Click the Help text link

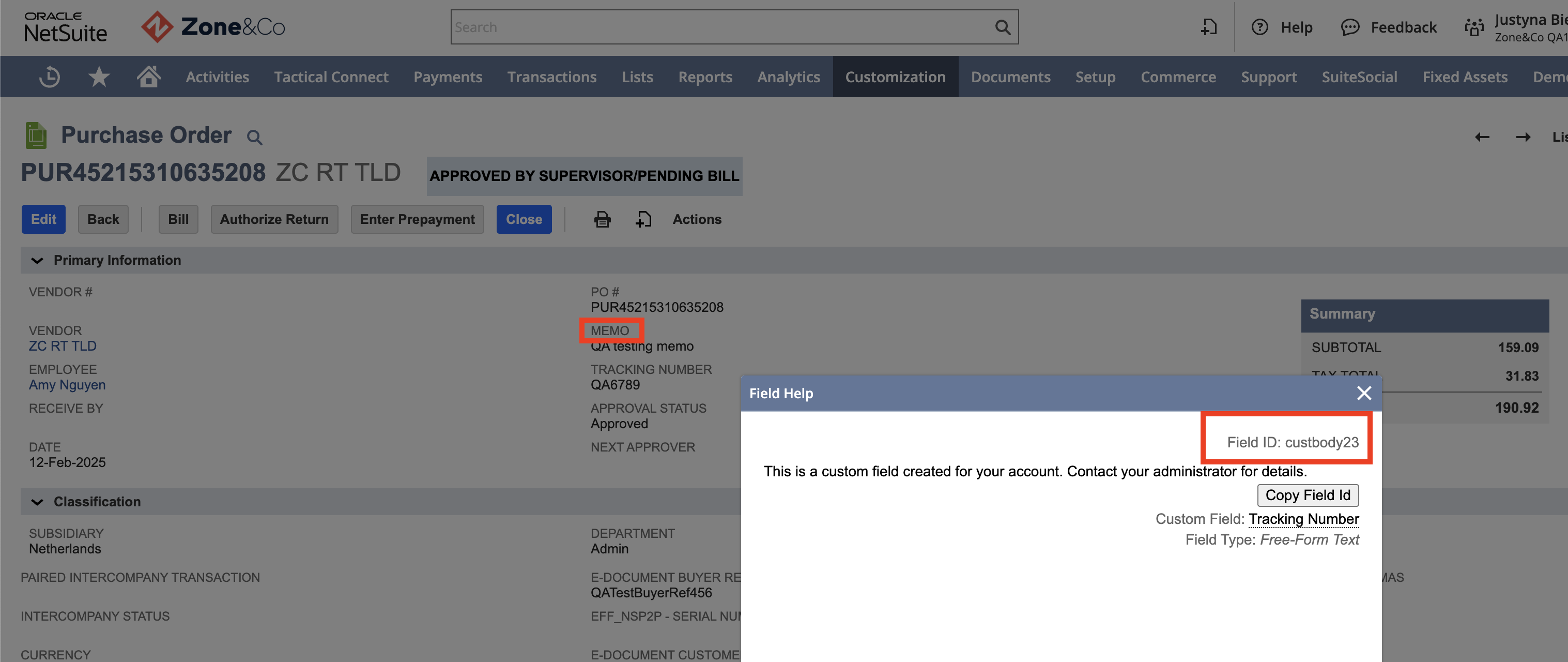[1296, 27]
